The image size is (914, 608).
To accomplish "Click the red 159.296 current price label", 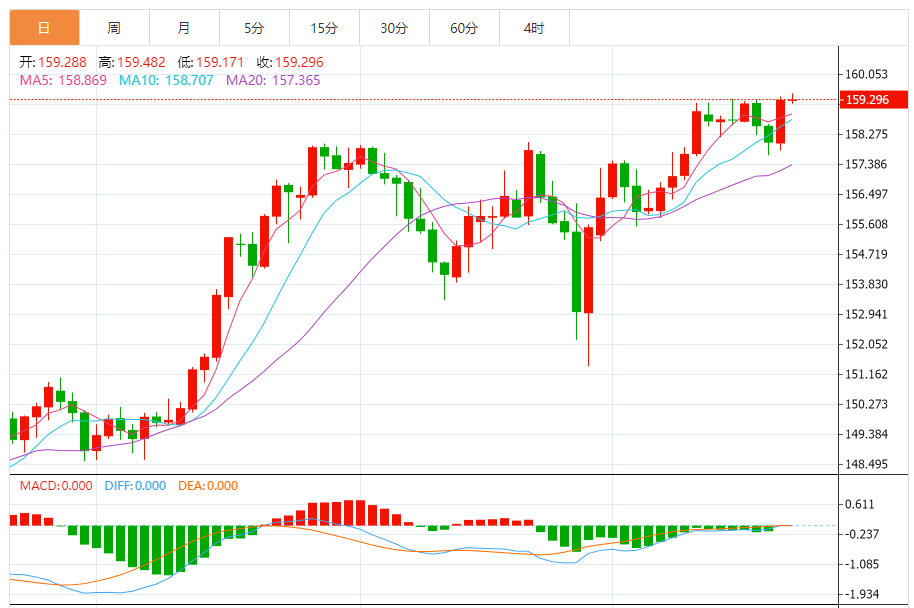I will pos(873,100).
